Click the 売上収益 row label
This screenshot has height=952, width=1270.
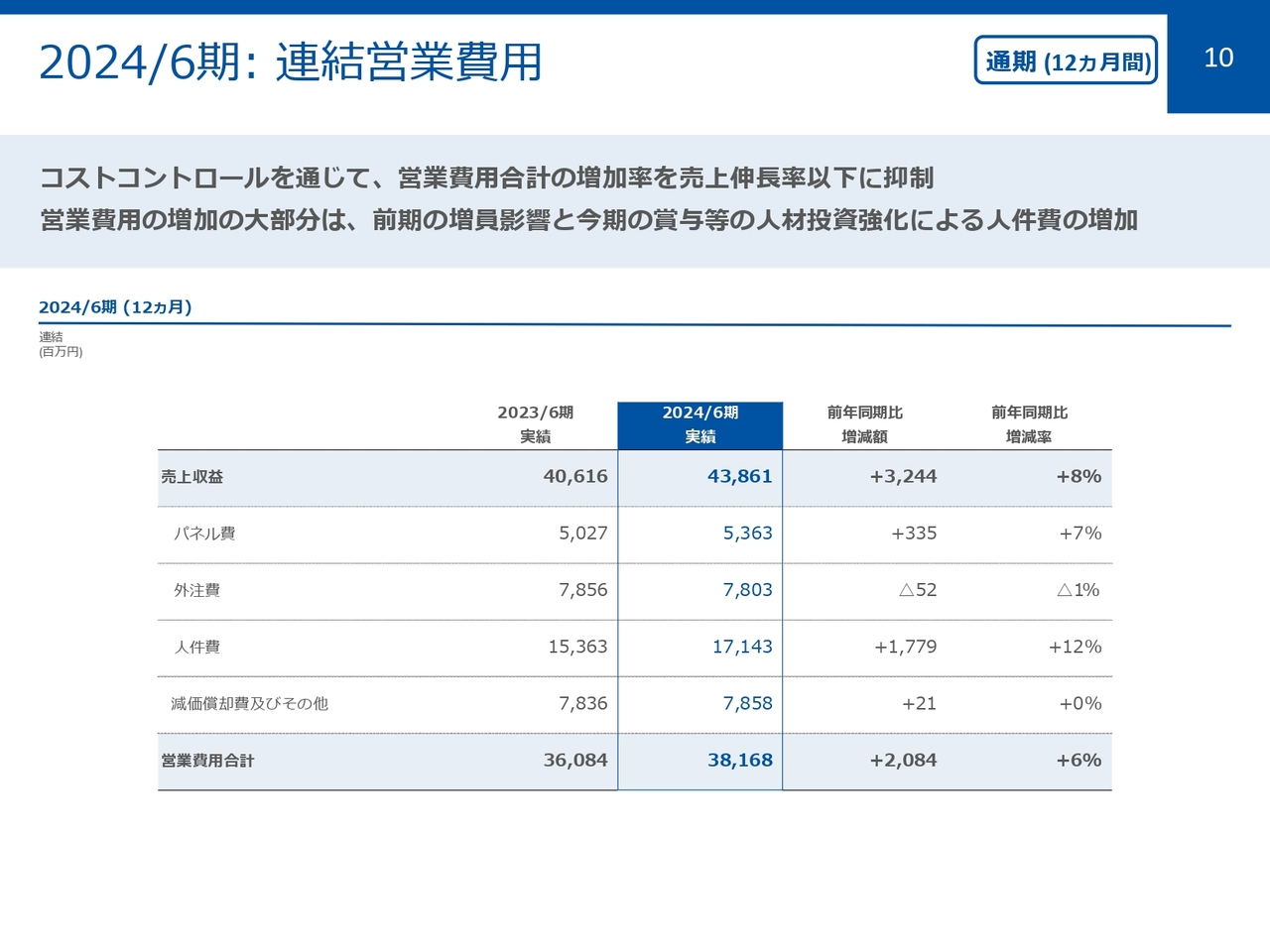point(192,477)
